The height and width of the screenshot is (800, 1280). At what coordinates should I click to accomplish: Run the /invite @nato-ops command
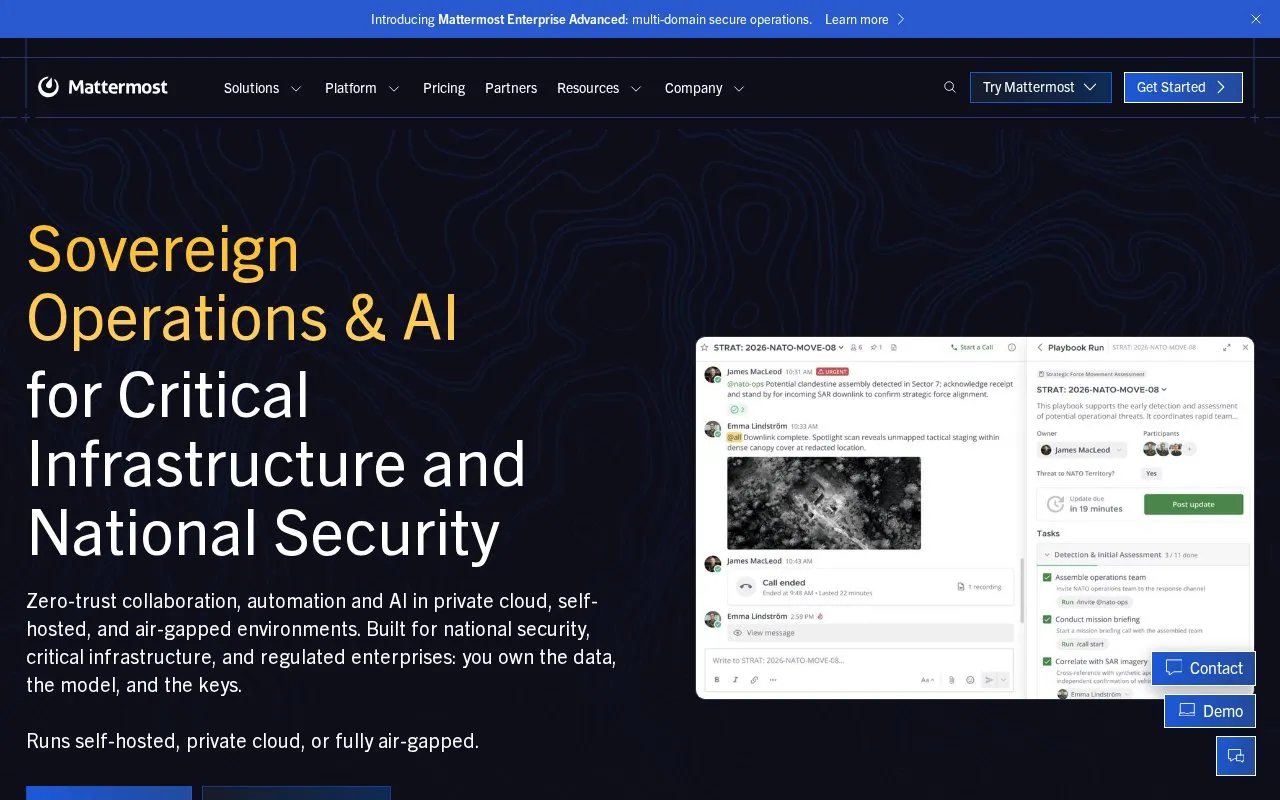pyautogui.click(x=1094, y=602)
